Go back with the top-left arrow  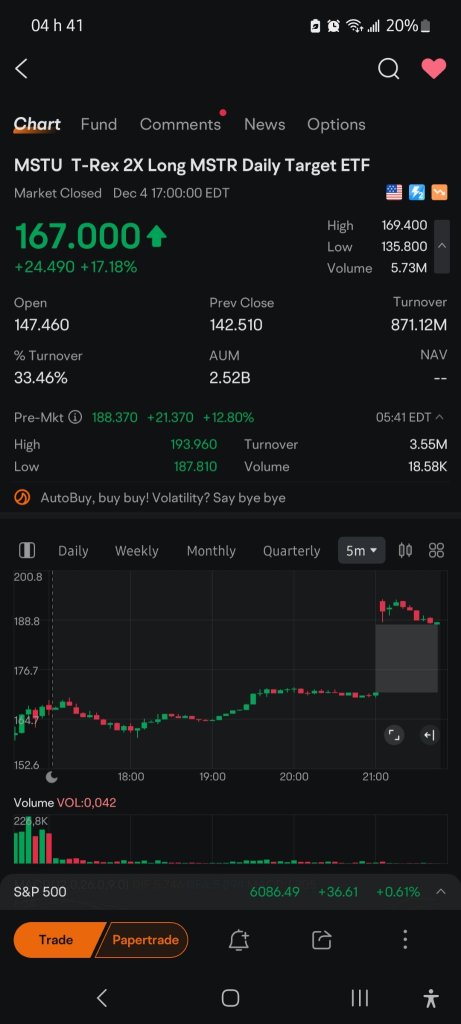(22, 68)
